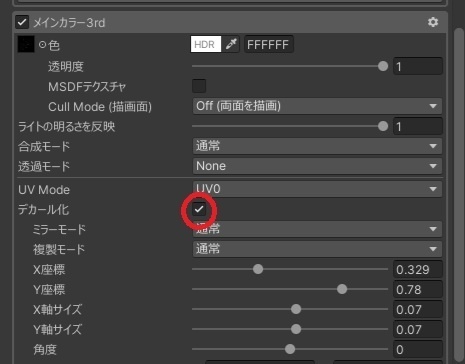
Task: Open the 複製モード dropdown
Action: click(317, 249)
